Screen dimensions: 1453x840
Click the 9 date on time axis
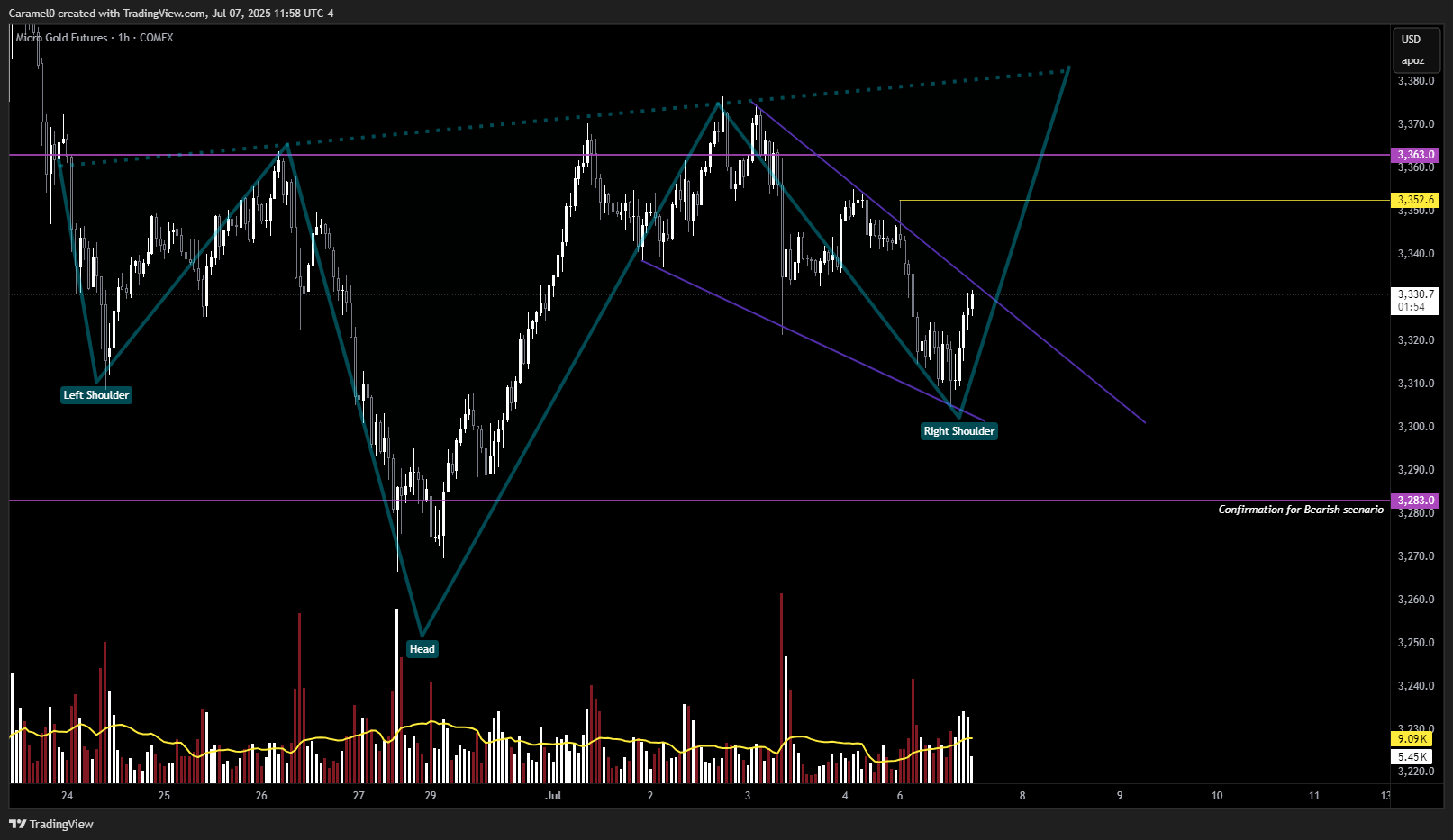click(1120, 796)
